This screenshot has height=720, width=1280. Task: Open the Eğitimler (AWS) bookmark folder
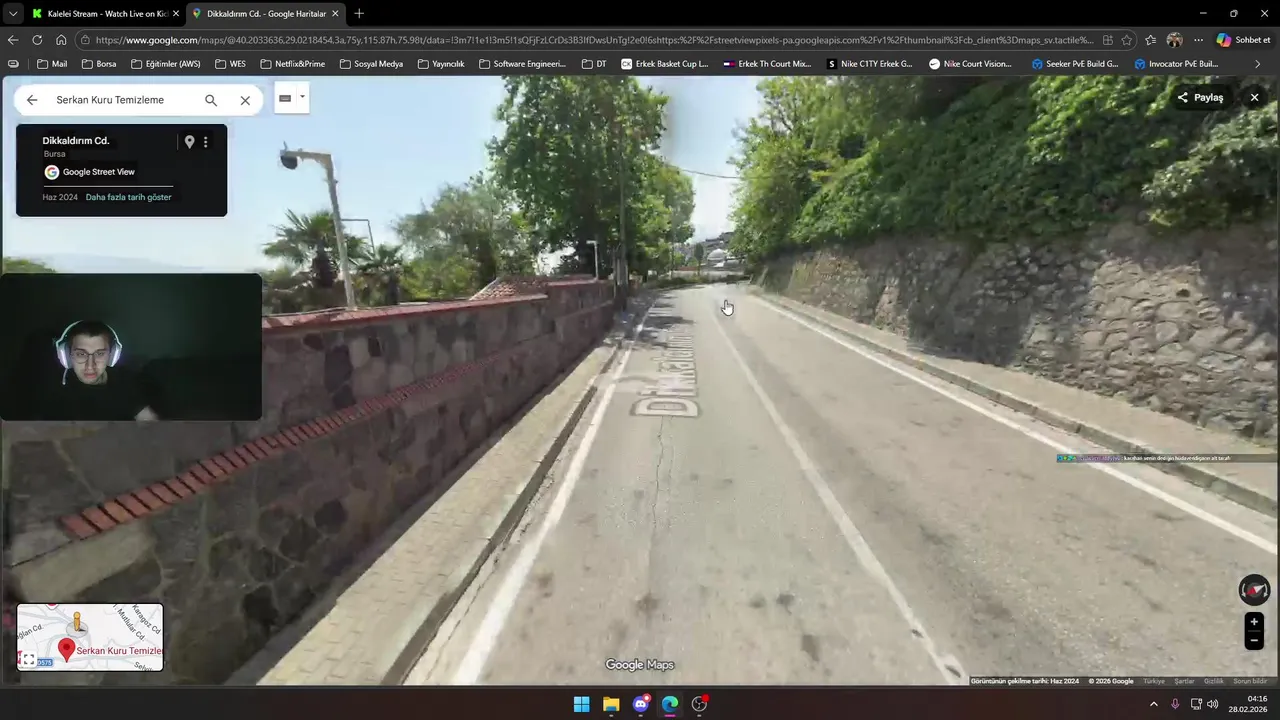coord(164,64)
